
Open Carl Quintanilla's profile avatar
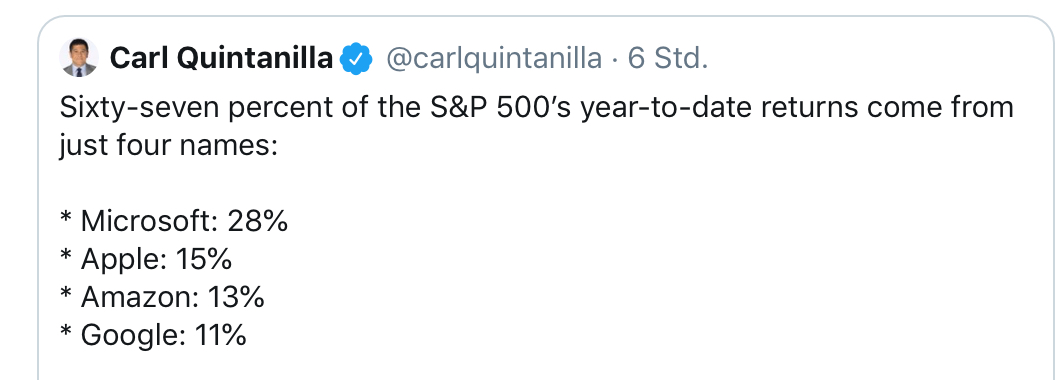(x=79, y=58)
